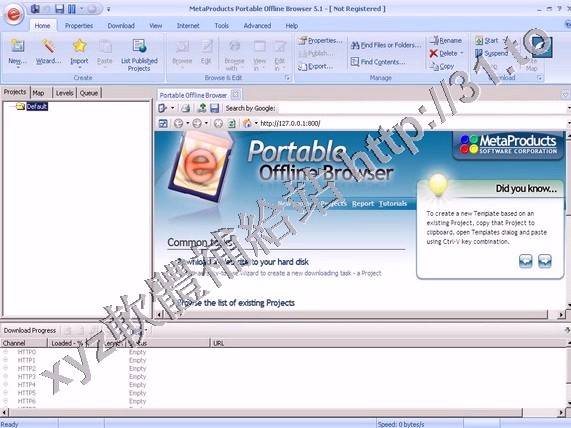Click the Edit in icon
The image size is (571, 428).
point(280,47)
